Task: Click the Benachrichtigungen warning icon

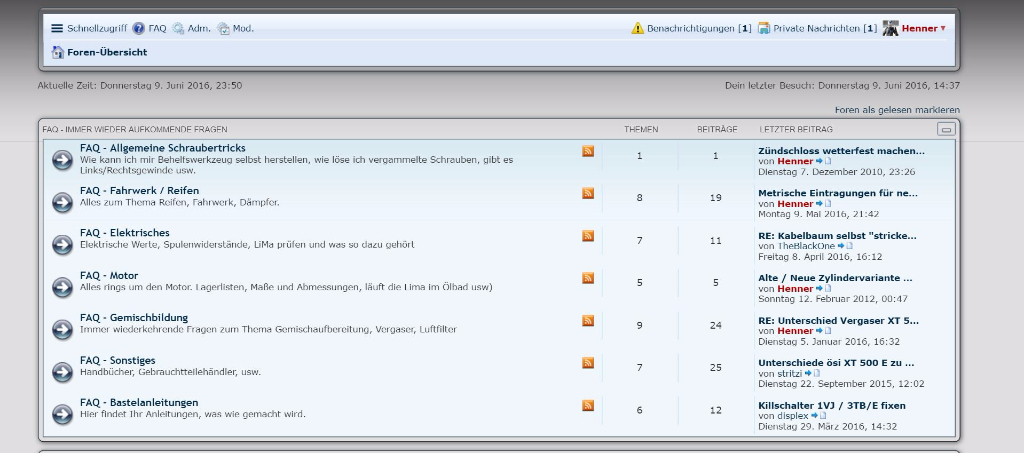Action: coord(637,29)
